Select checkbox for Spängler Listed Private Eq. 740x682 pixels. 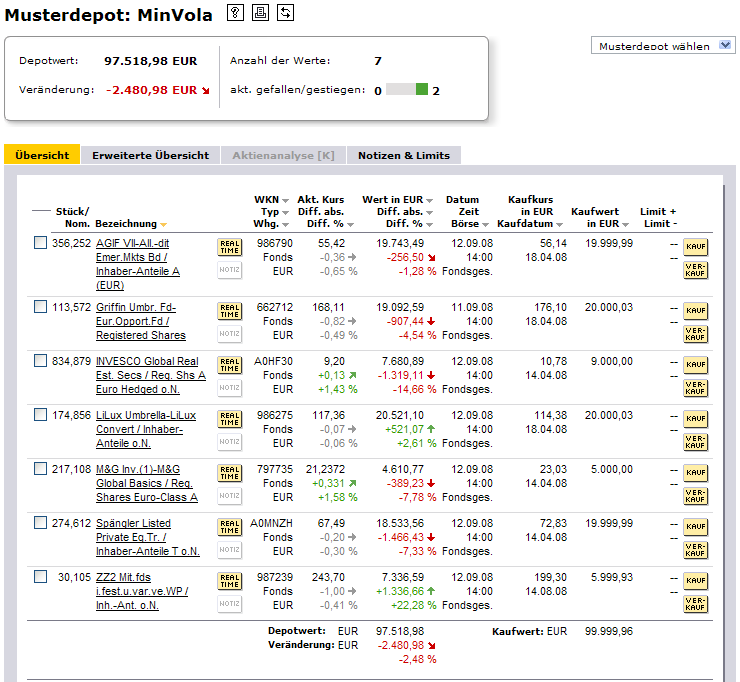point(40,523)
